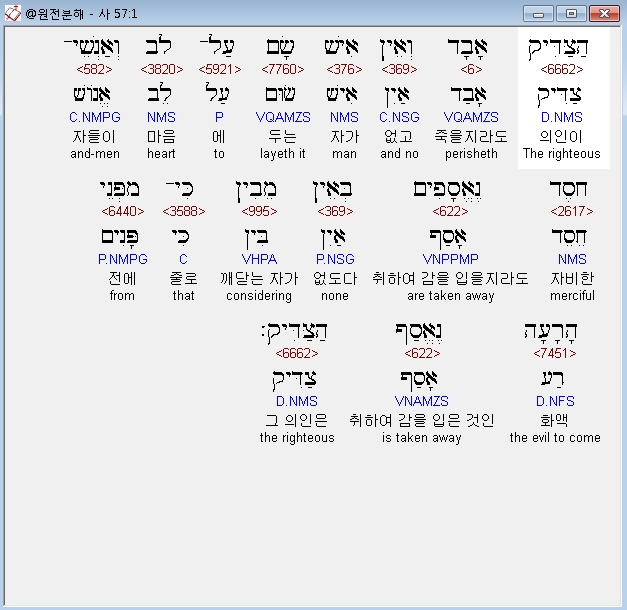Click the Korean gloss '두는'
627x610 pixels.
[x=283, y=137]
